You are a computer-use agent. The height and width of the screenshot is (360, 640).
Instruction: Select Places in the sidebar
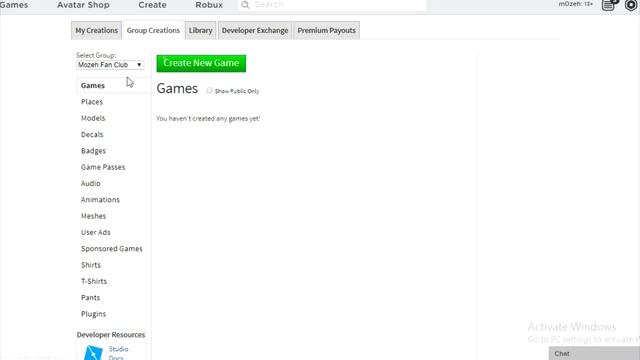92,102
